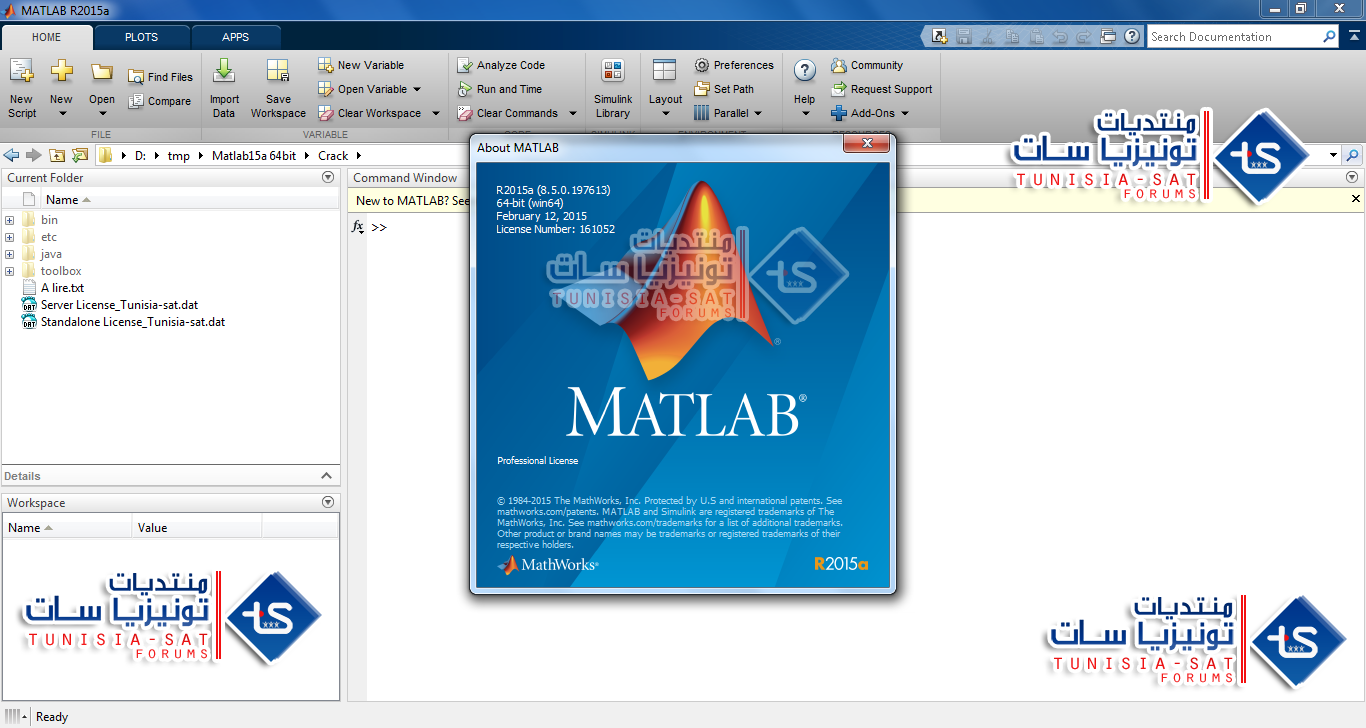Open Command Window actions menu
Screen dimensions: 1366x728
(1352, 177)
